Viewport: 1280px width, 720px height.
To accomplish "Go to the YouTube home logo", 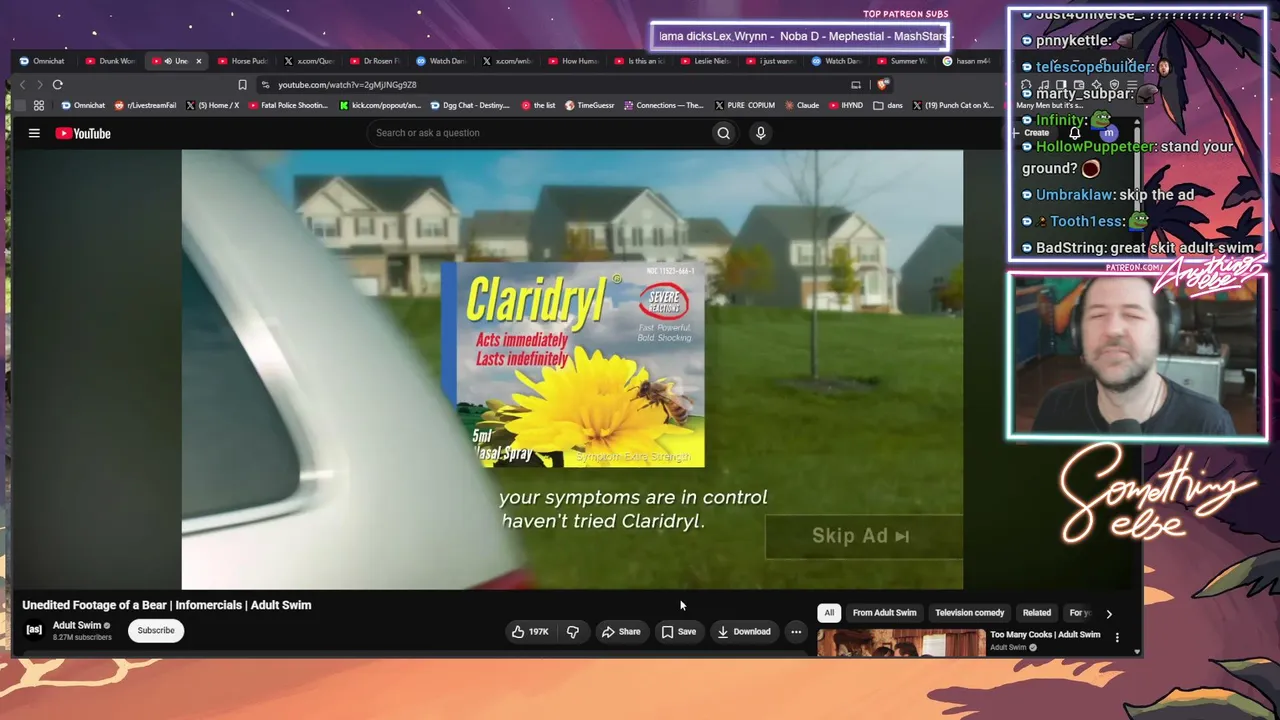I will pos(83,133).
